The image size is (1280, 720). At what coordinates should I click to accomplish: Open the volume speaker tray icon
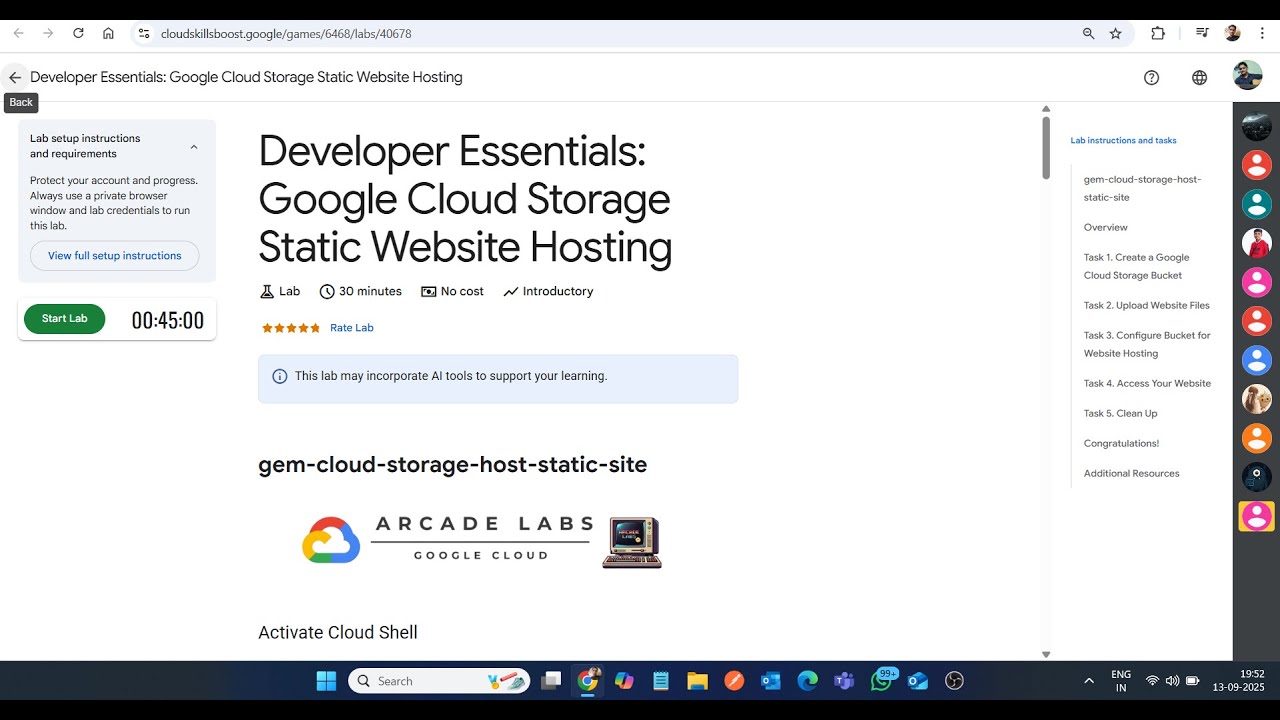(1172, 681)
